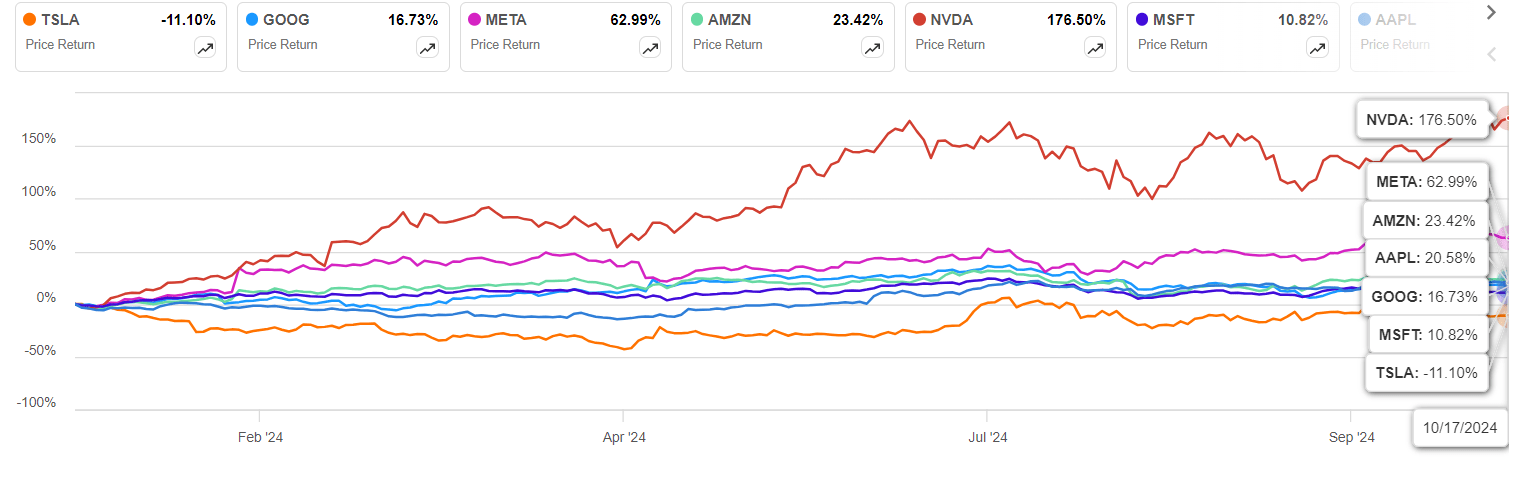Image resolution: width=1521 pixels, height=477 pixels.
Task: Click the trend chart icon in TSLA card
Action: (x=205, y=47)
